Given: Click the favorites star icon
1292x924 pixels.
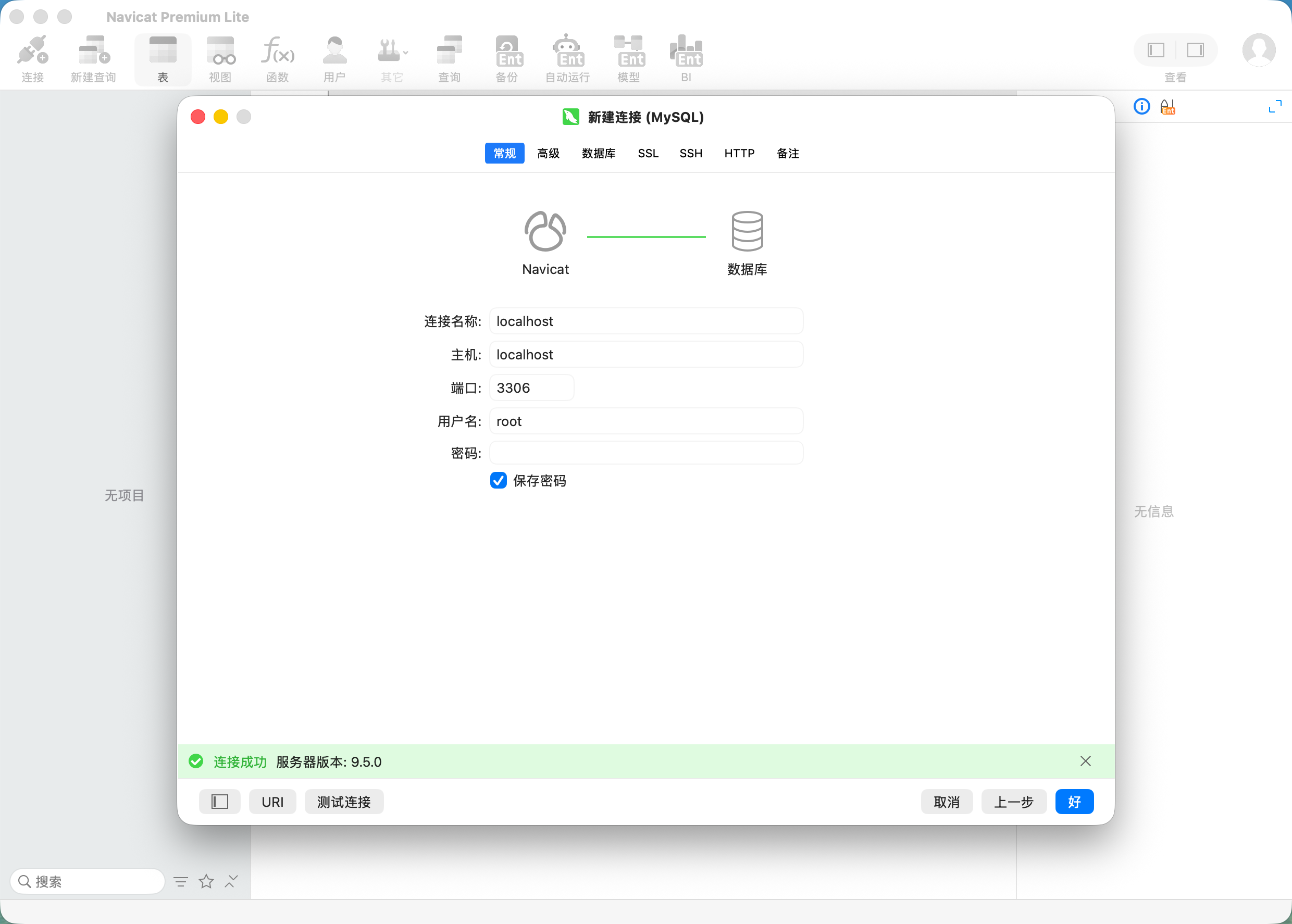Looking at the screenshot, I should pyautogui.click(x=206, y=881).
